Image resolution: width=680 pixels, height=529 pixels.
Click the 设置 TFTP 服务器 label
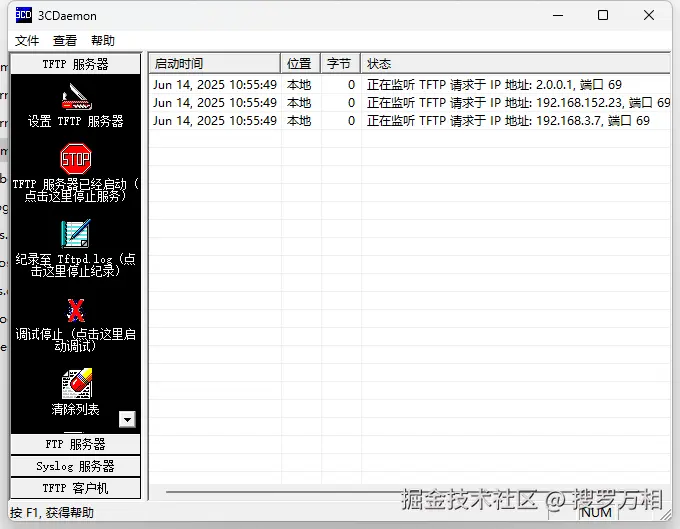tap(75, 121)
